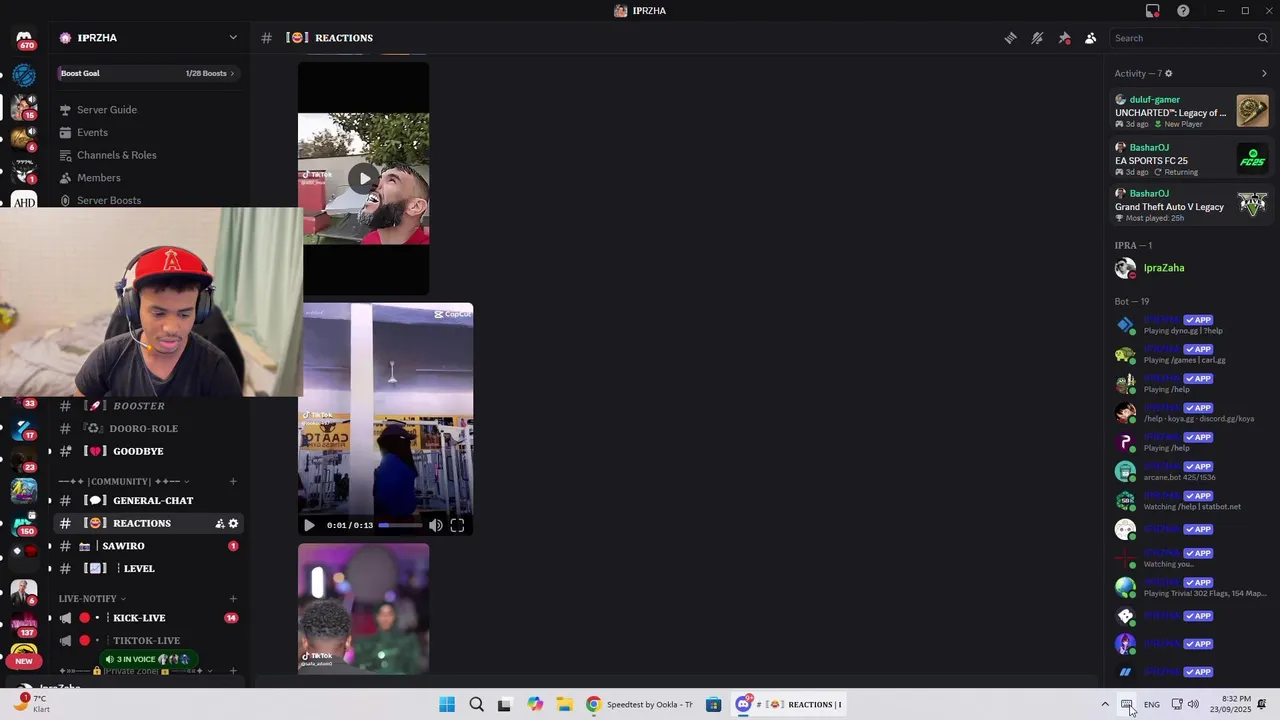The image size is (1280, 720).
Task: Toggle the member list icon
Action: [1091, 38]
